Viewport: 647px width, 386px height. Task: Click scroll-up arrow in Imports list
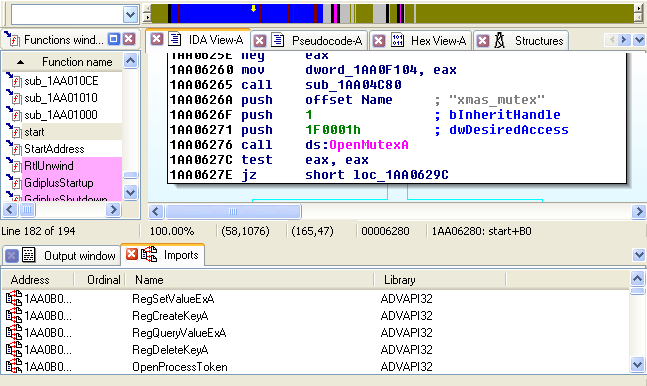(x=638, y=279)
